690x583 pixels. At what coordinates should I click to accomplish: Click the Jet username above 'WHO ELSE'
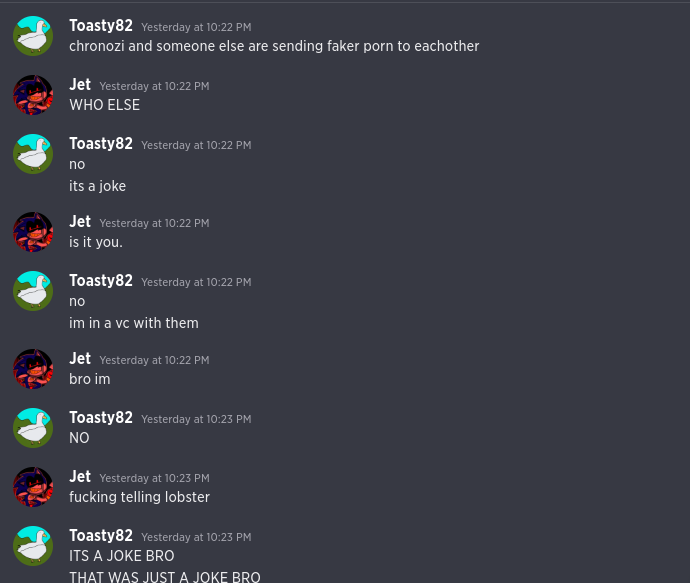[80, 85]
